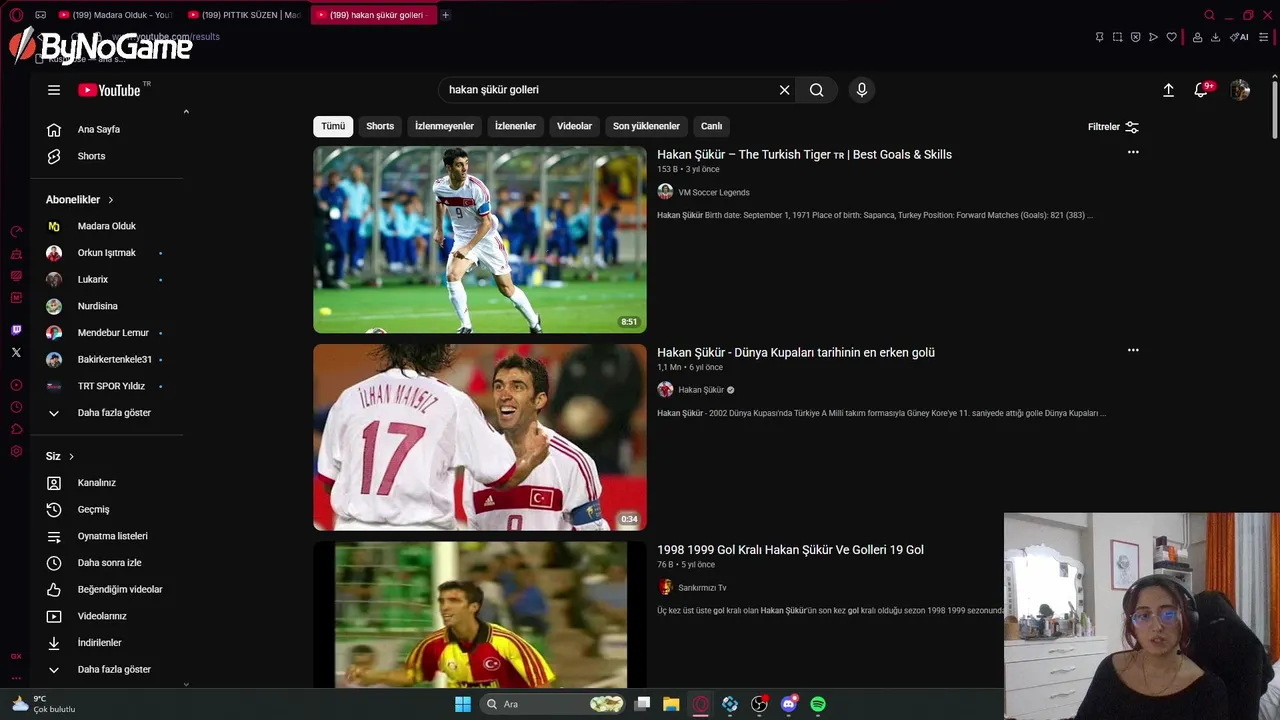
Task: Open the YouTube guide hamburger menu
Action: (x=54, y=90)
